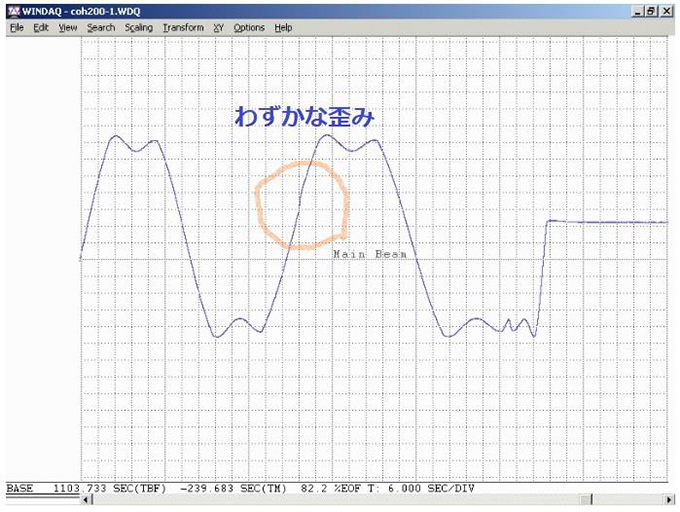Click the horizontal scrollbar thumb
This screenshot has width=680, height=512.
tap(586, 500)
